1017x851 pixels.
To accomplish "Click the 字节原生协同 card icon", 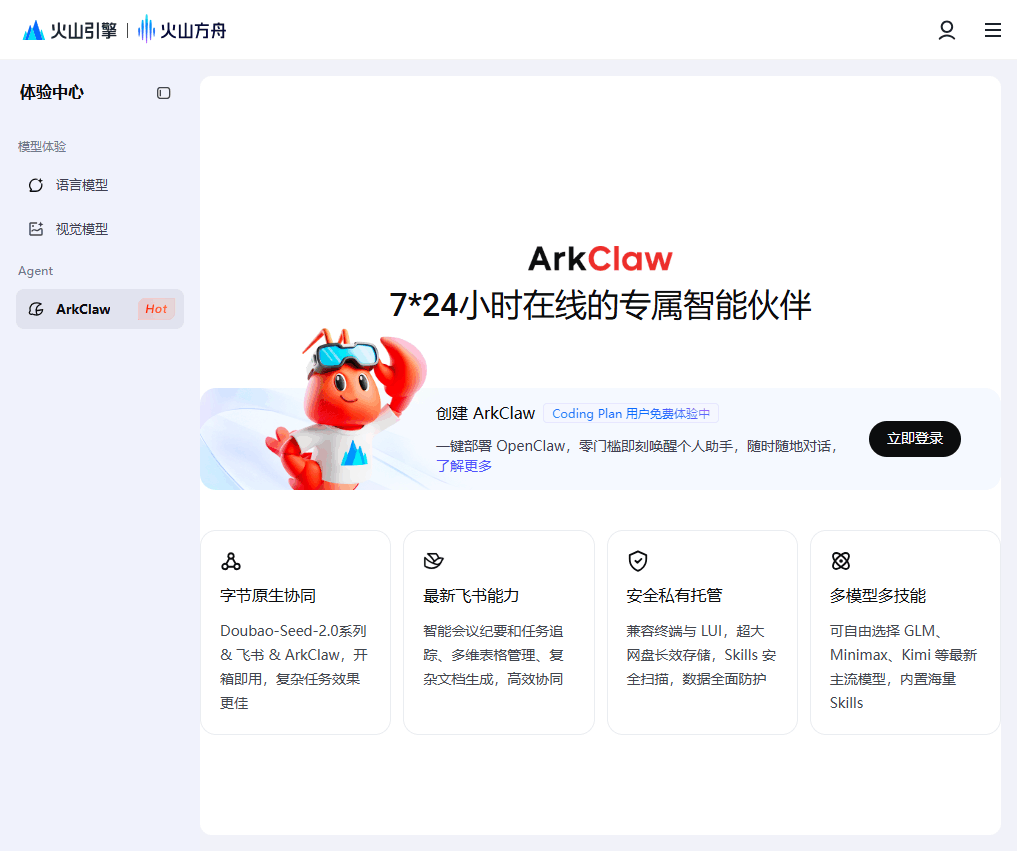I will [231, 561].
